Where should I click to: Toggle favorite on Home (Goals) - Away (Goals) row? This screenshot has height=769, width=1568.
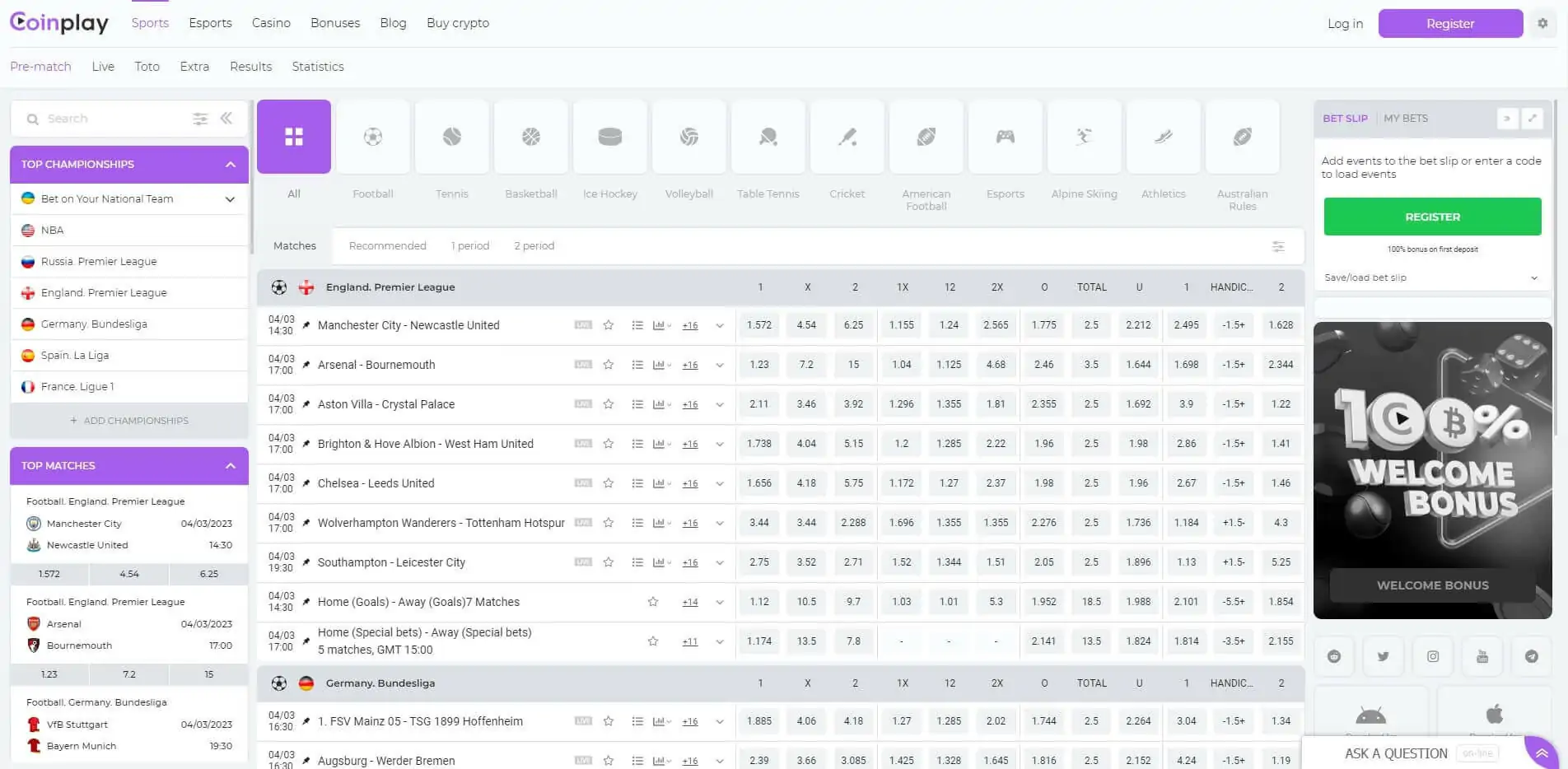(x=653, y=602)
